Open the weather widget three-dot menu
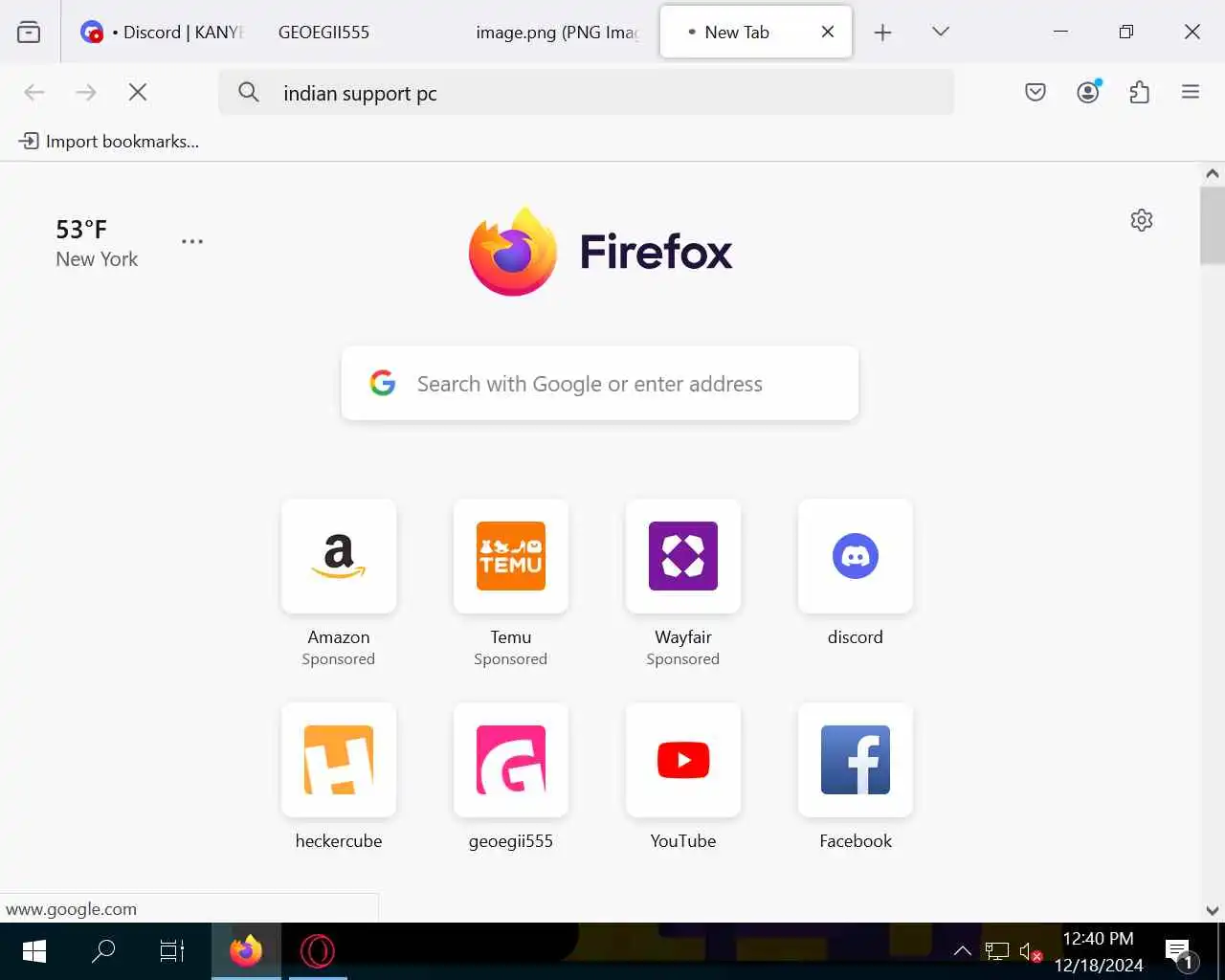 pyautogui.click(x=192, y=241)
